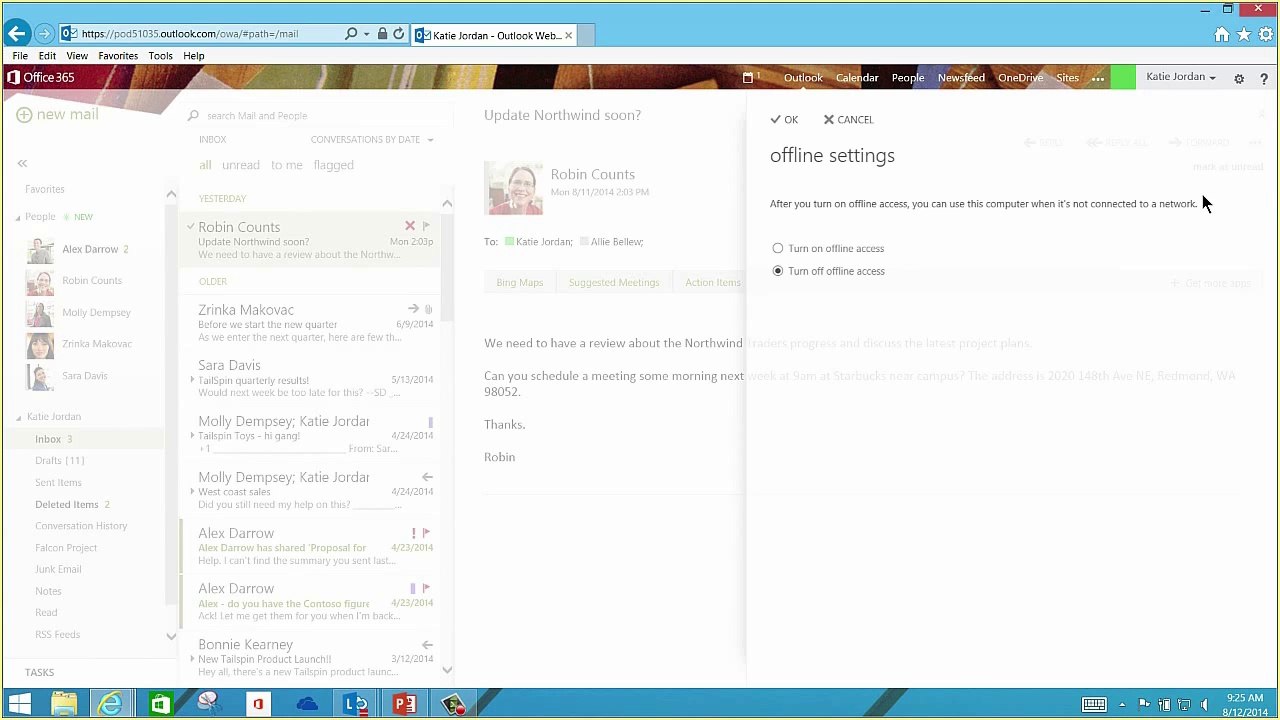This screenshot has width=1280, height=720.
Task: Select Turn off offline access radio button
Action: [x=778, y=271]
